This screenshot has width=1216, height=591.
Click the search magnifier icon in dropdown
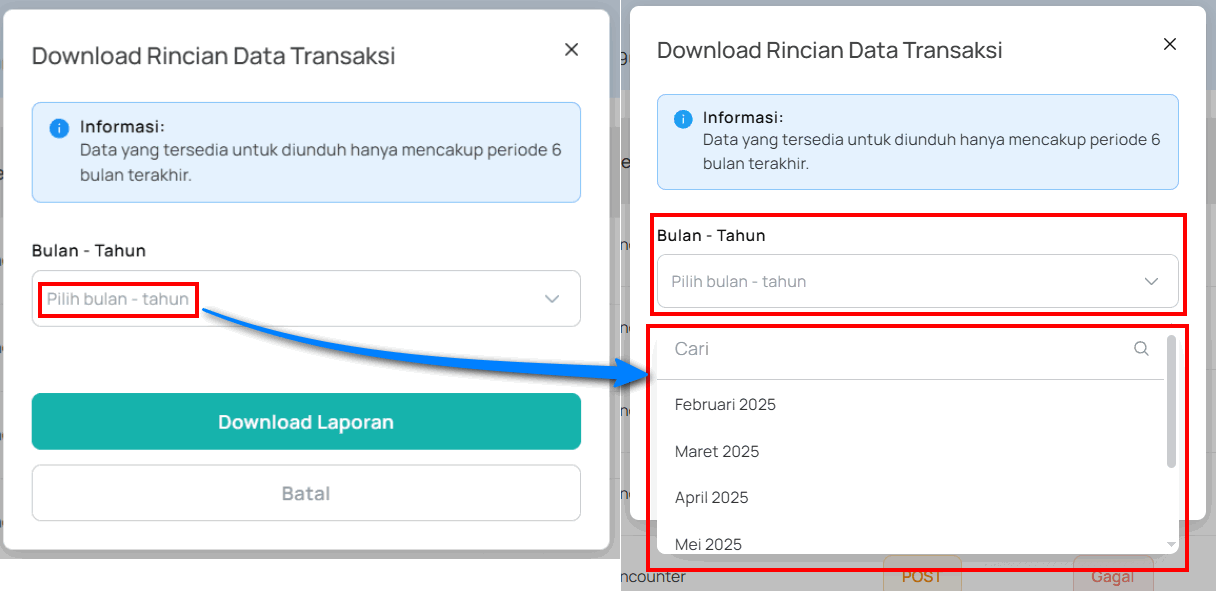(x=1141, y=349)
